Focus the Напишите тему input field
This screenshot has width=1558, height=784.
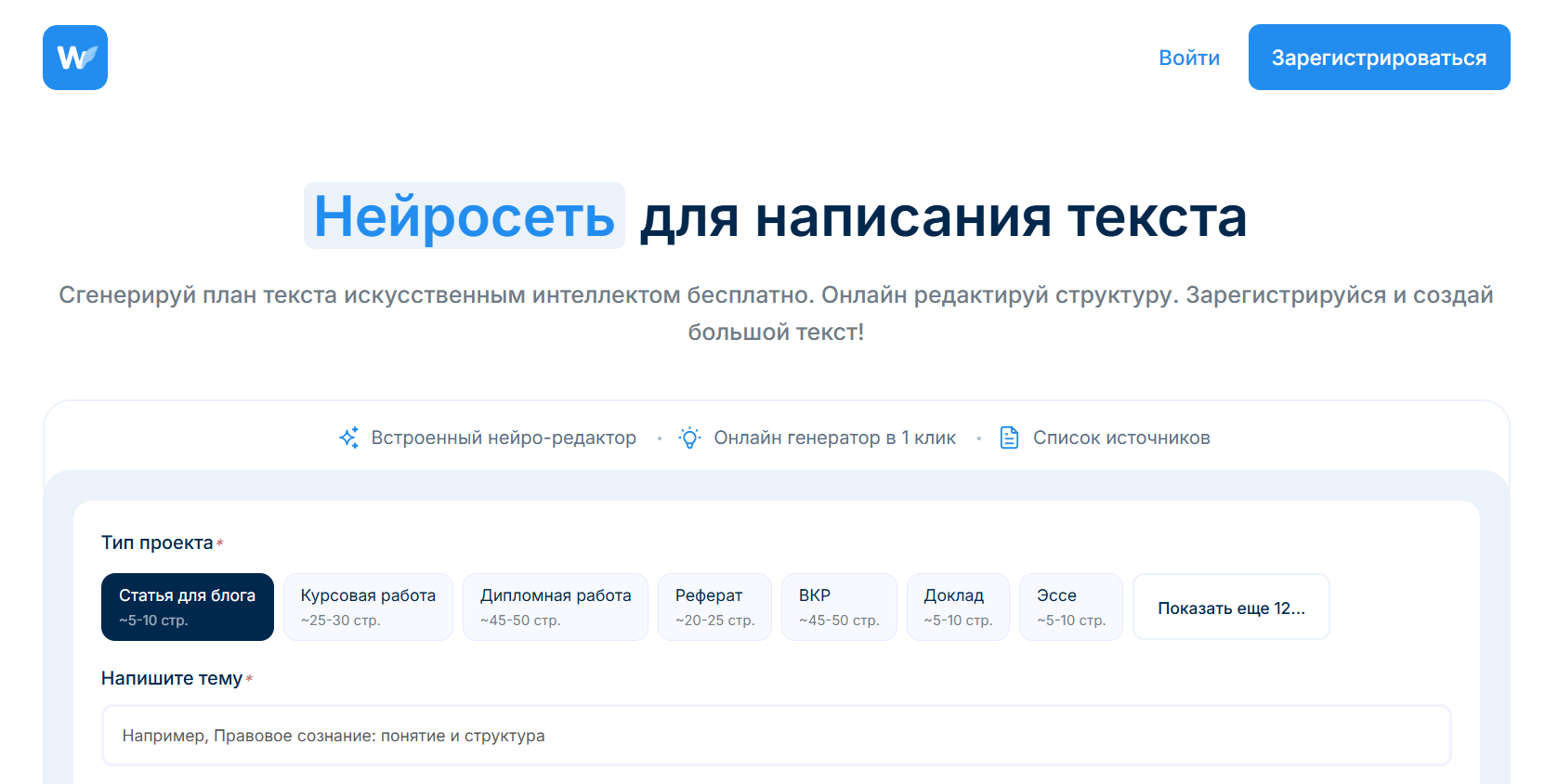[x=776, y=736]
